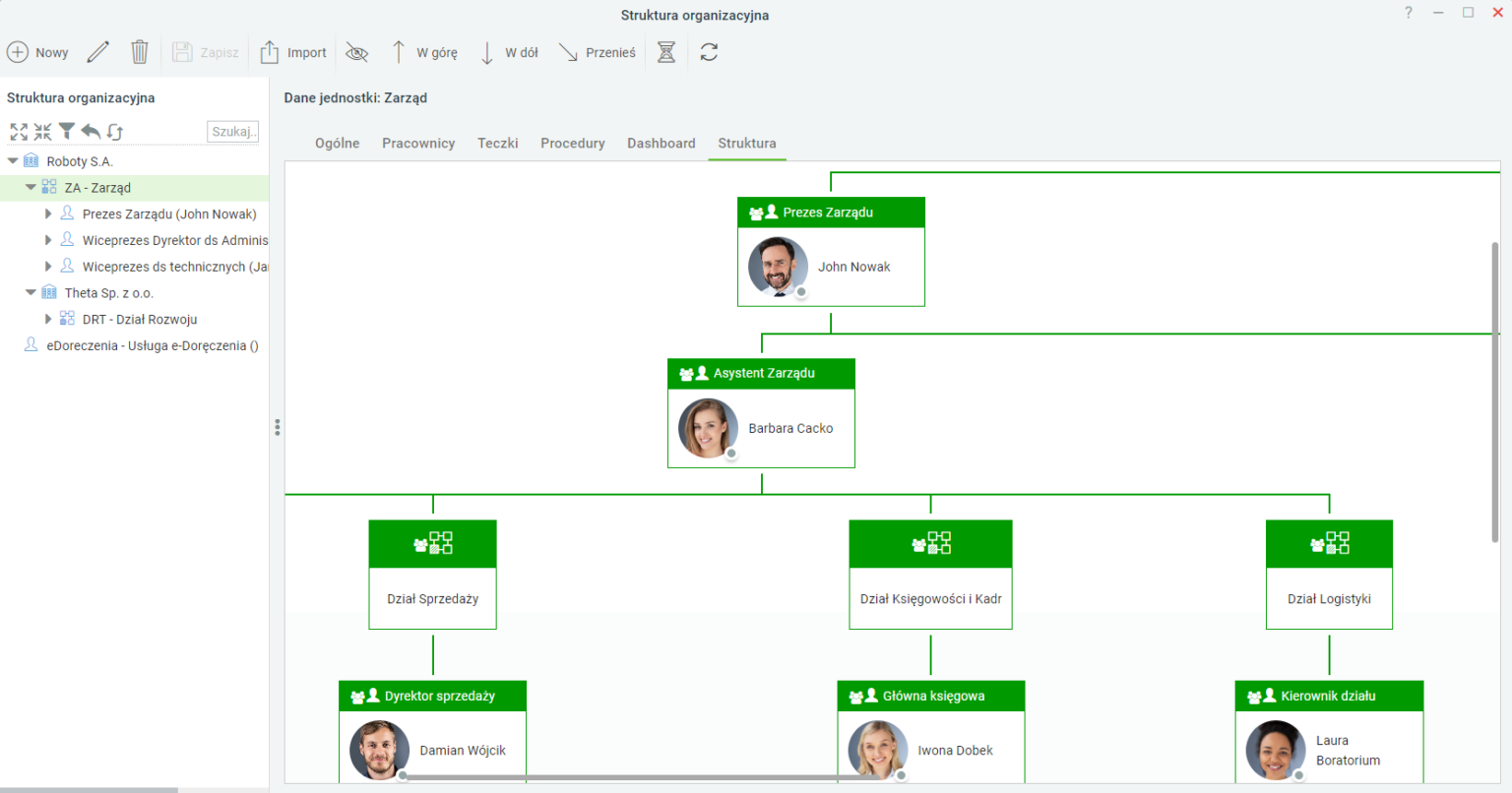Click the three-dot panel splitter handle
This screenshot has height=793, width=1512.
[278, 427]
